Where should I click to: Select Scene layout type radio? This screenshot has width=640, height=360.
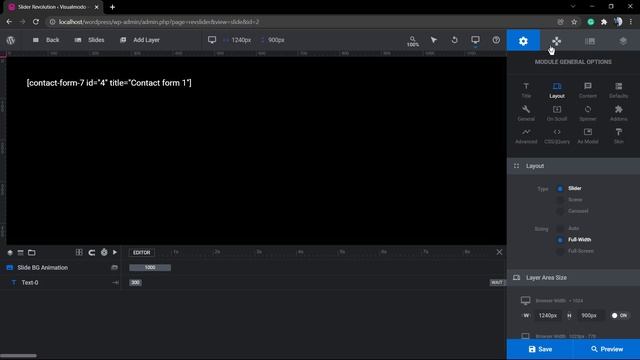560,200
